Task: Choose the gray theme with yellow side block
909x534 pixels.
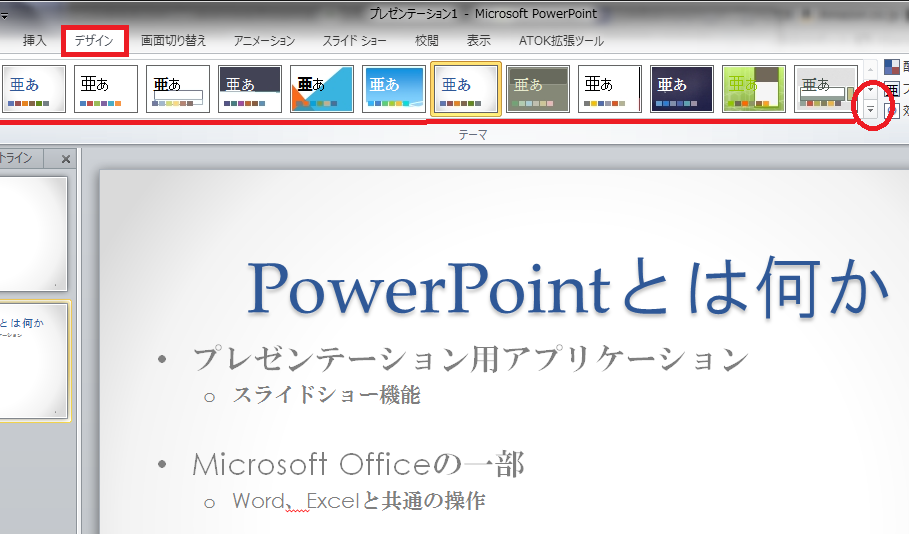Action: pyautogui.click(x=826, y=89)
